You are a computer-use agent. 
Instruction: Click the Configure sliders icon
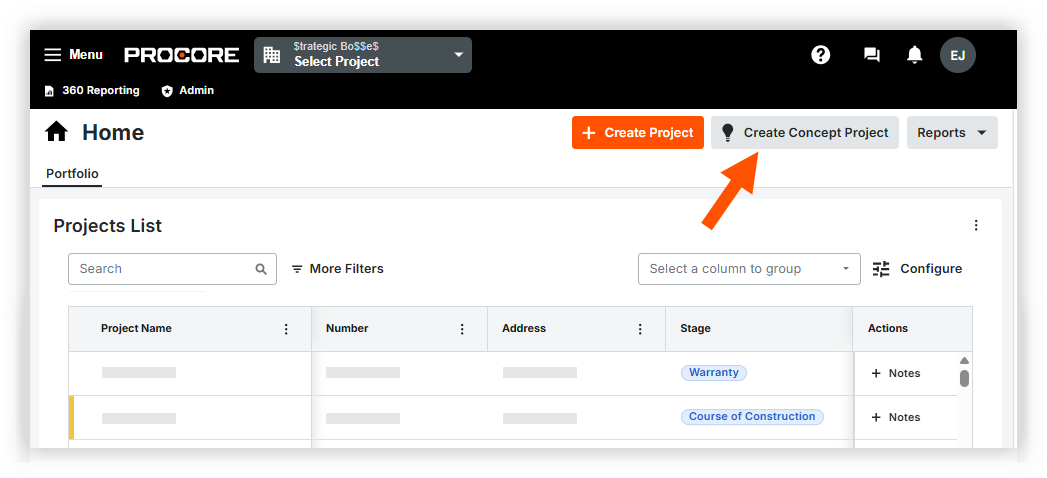[881, 269]
